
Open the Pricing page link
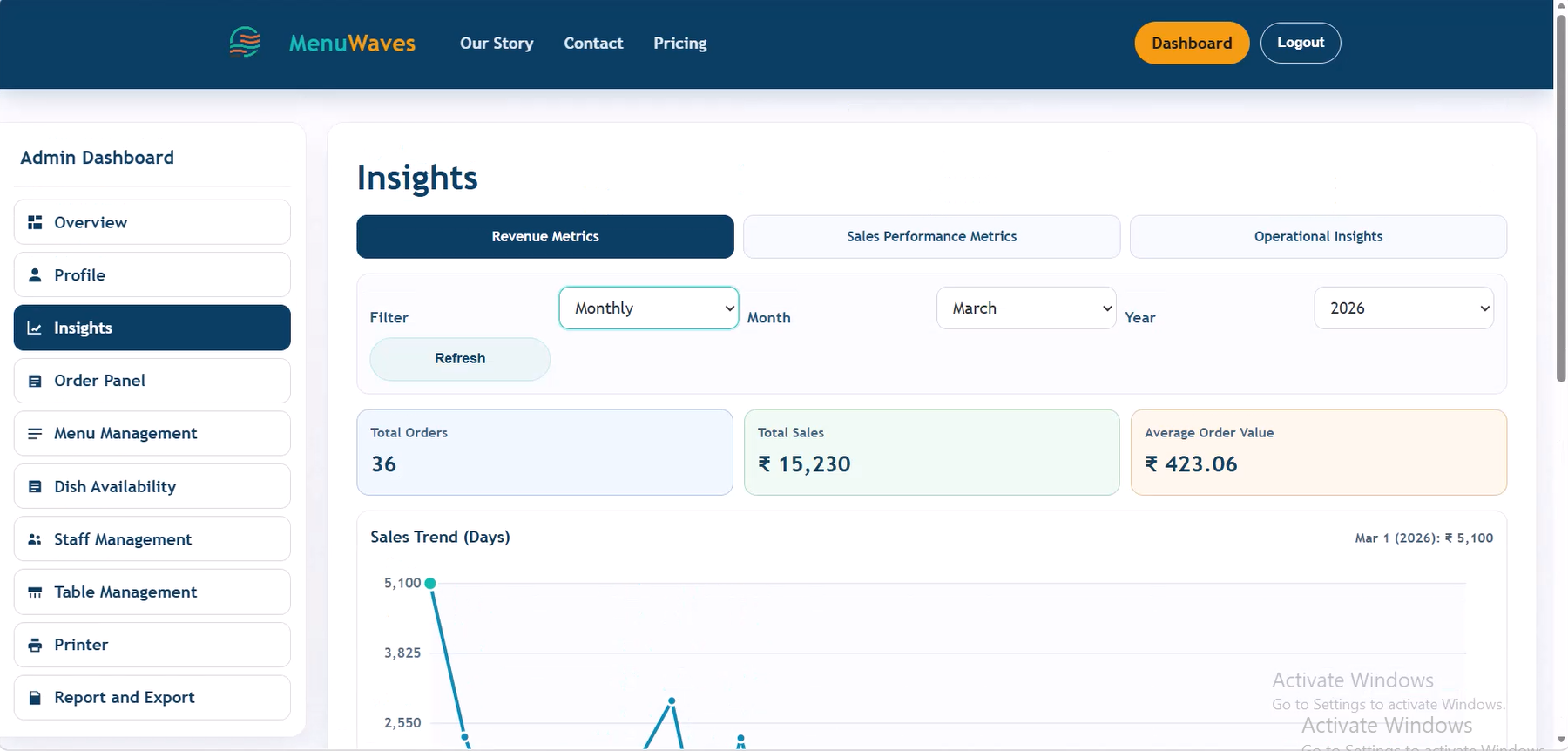(x=680, y=43)
